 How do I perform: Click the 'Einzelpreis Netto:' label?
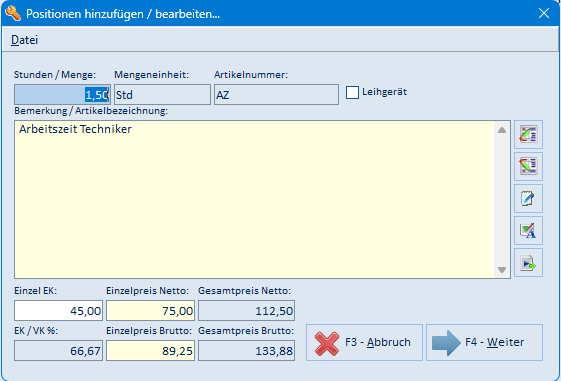[x=147, y=291]
